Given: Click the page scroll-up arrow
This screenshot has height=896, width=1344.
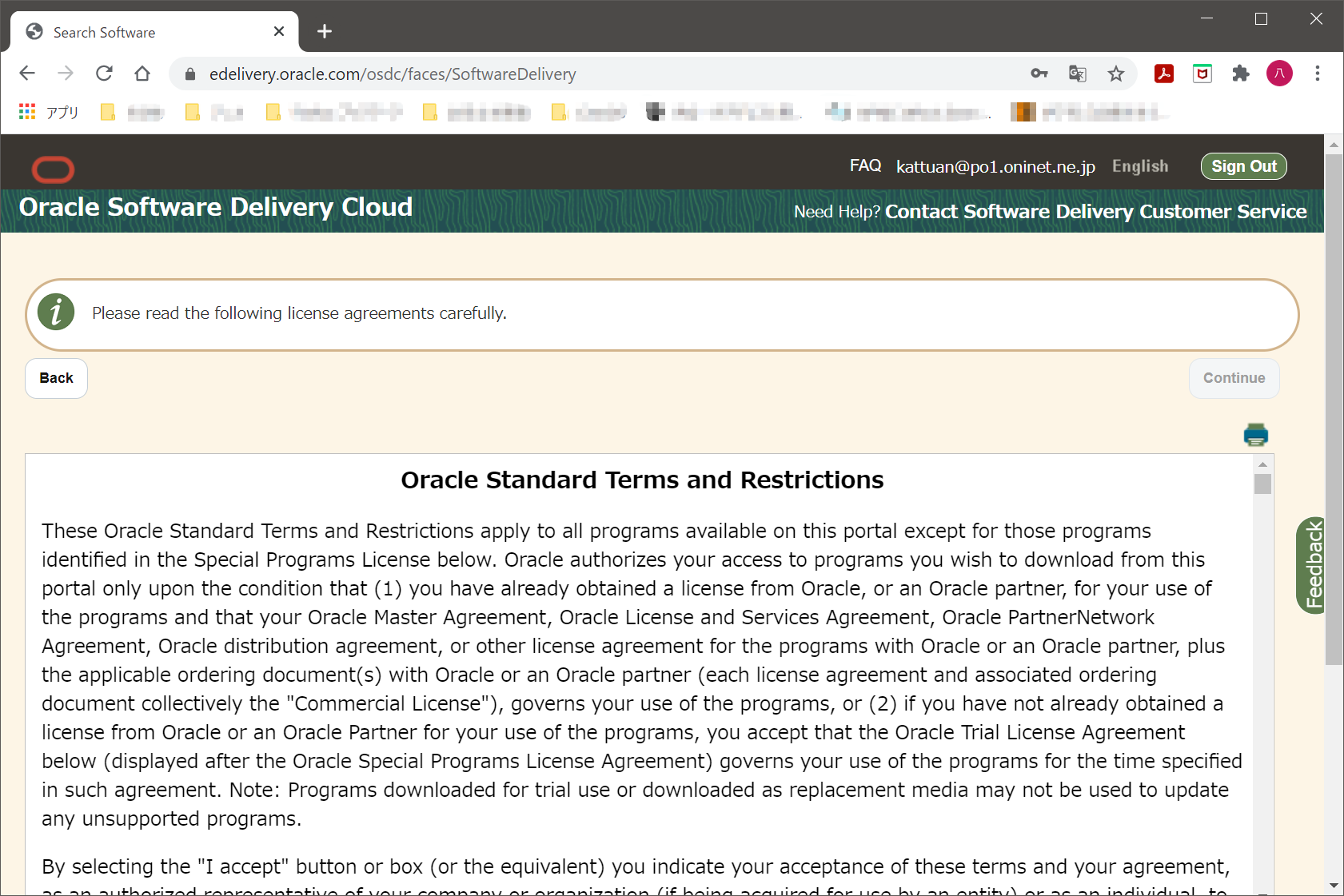Looking at the screenshot, I should point(1334,145).
